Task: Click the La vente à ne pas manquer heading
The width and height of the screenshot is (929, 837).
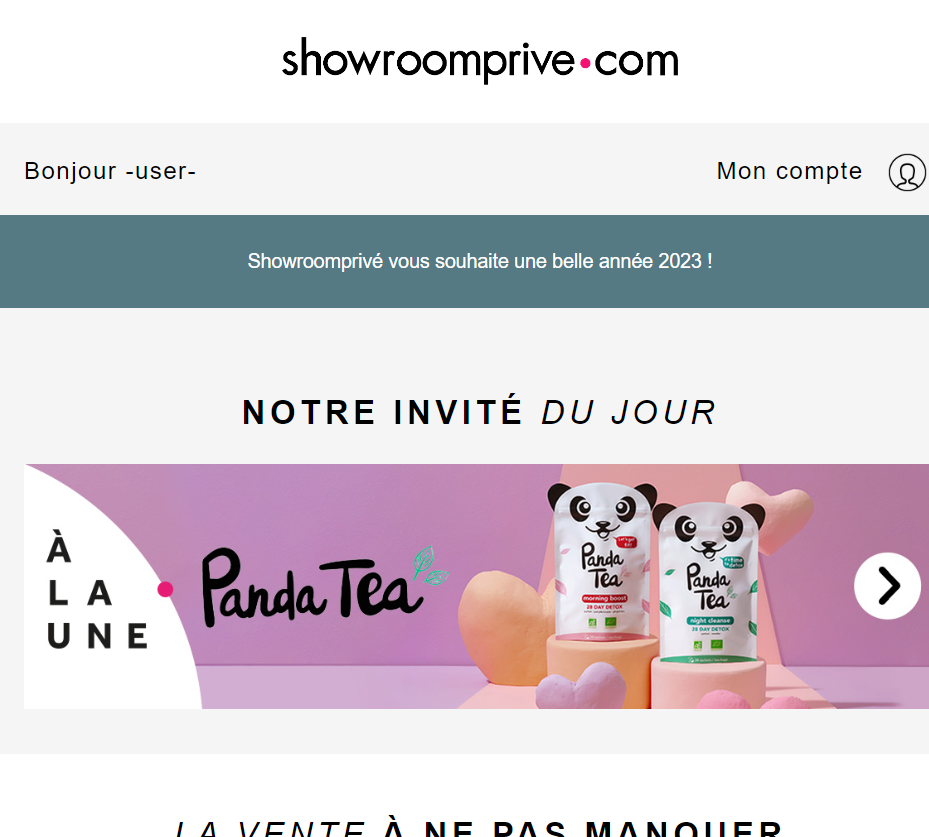Action: pos(479,828)
